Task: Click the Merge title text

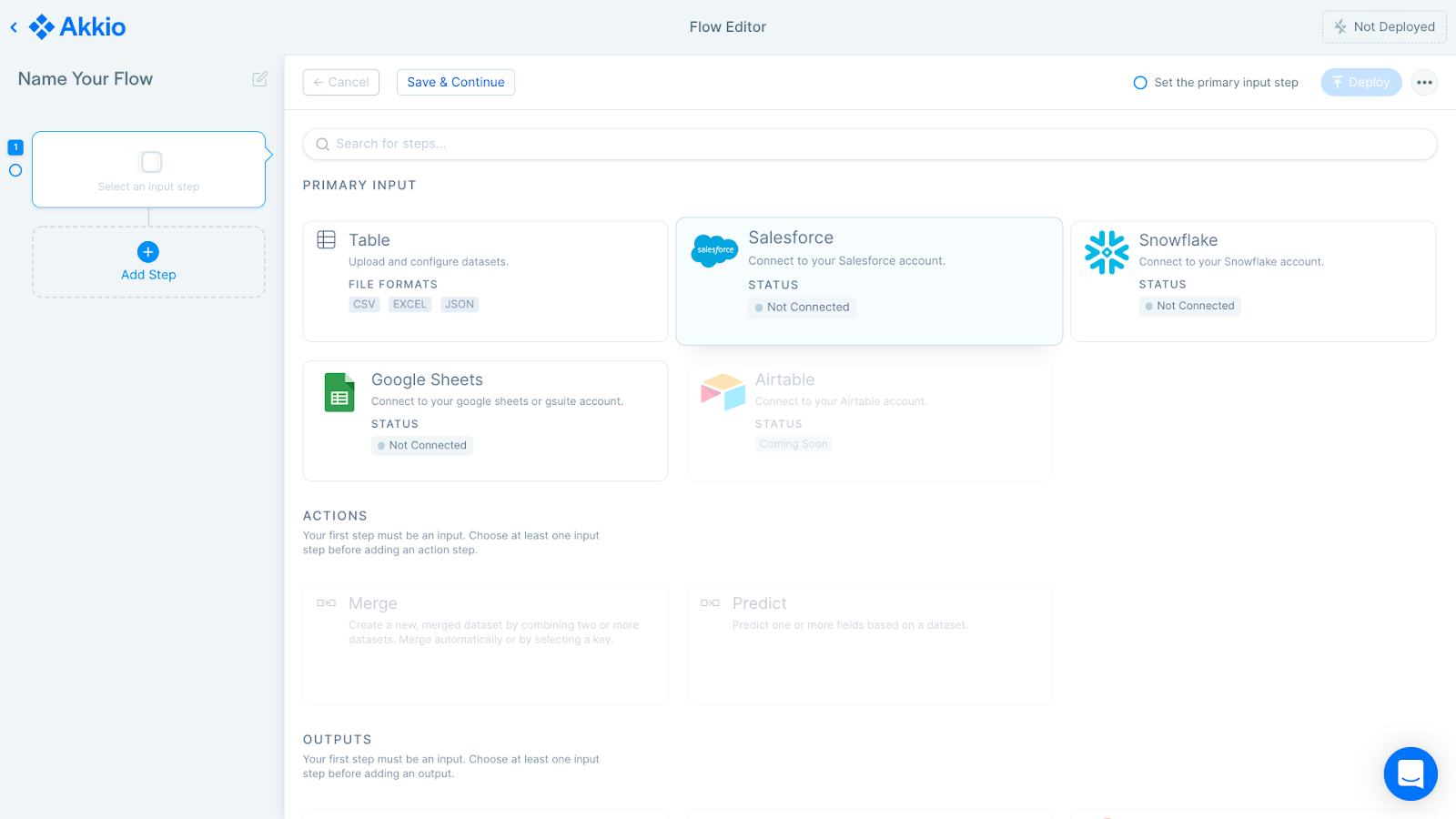Action: click(373, 603)
